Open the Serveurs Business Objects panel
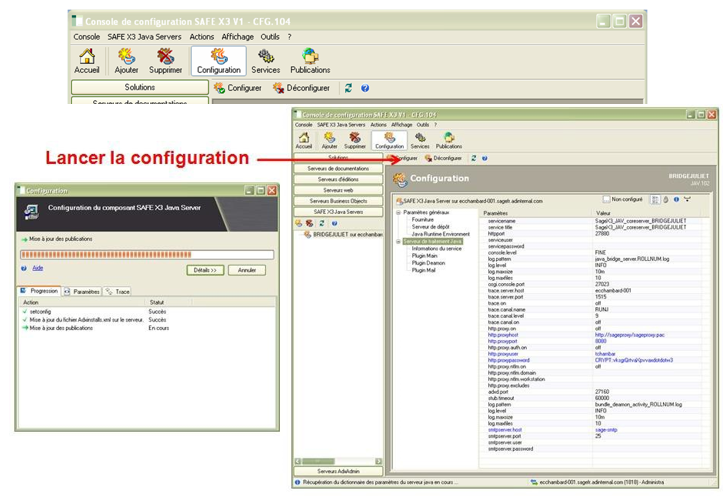Viewport: 725px width, 496px height. click(x=338, y=201)
